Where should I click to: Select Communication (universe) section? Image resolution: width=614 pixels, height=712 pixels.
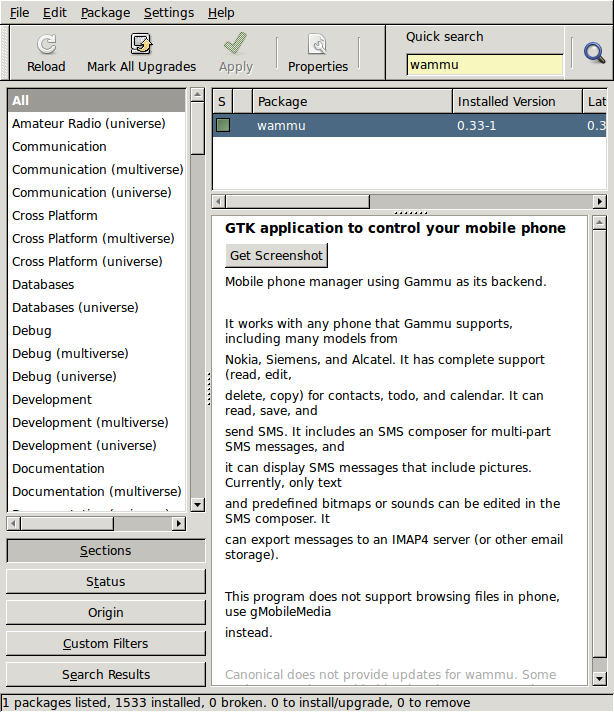pyautogui.click(x=97, y=193)
